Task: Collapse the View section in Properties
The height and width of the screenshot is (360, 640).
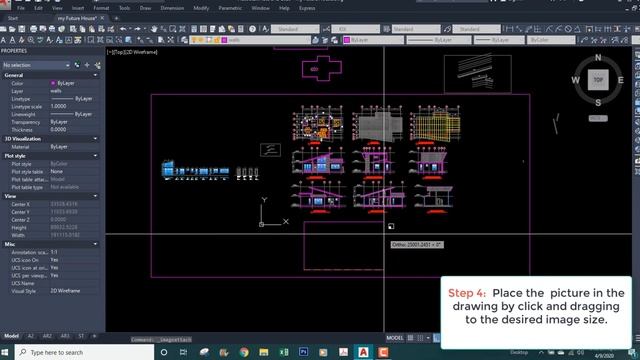Action: [96, 196]
